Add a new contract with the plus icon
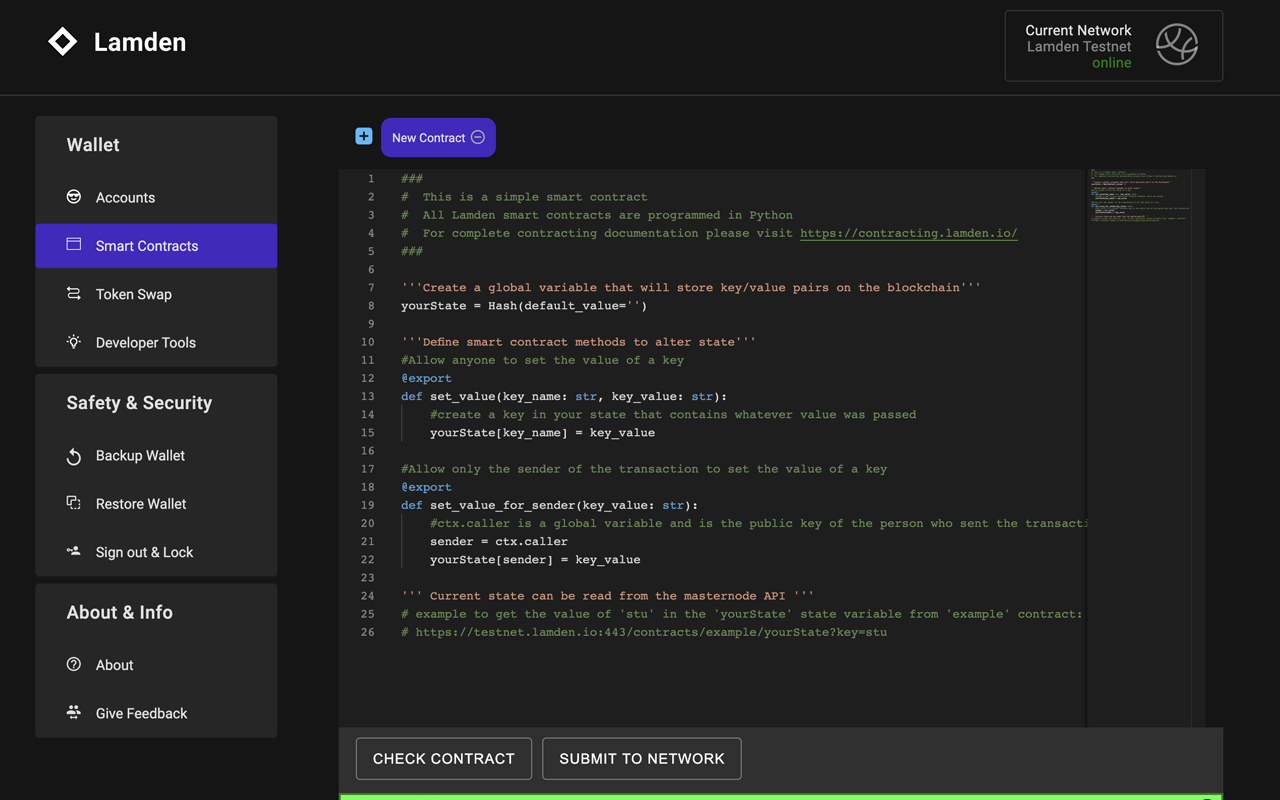The image size is (1280, 800). [x=363, y=135]
